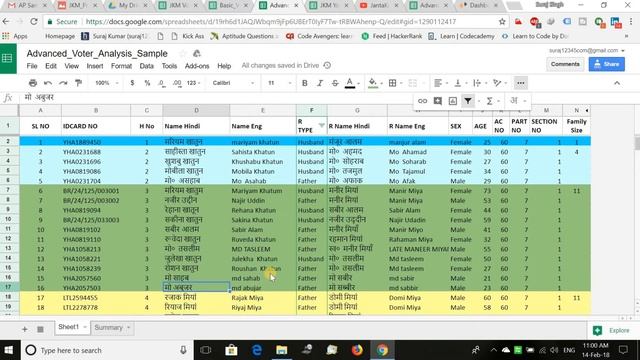Open the all sheets list
Image resolution: width=640 pixels, height=360 pixels.
(40, 329)
